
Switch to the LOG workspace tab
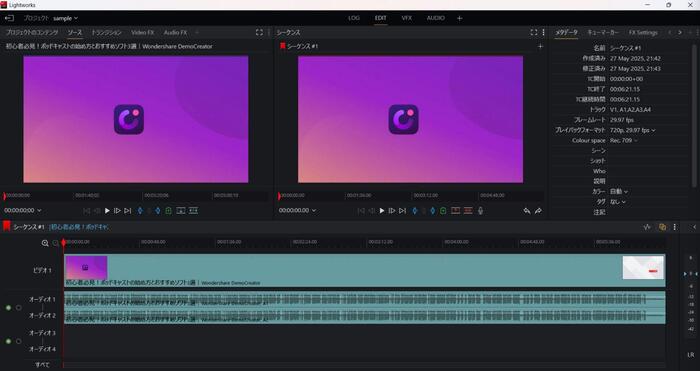[354, 18]
